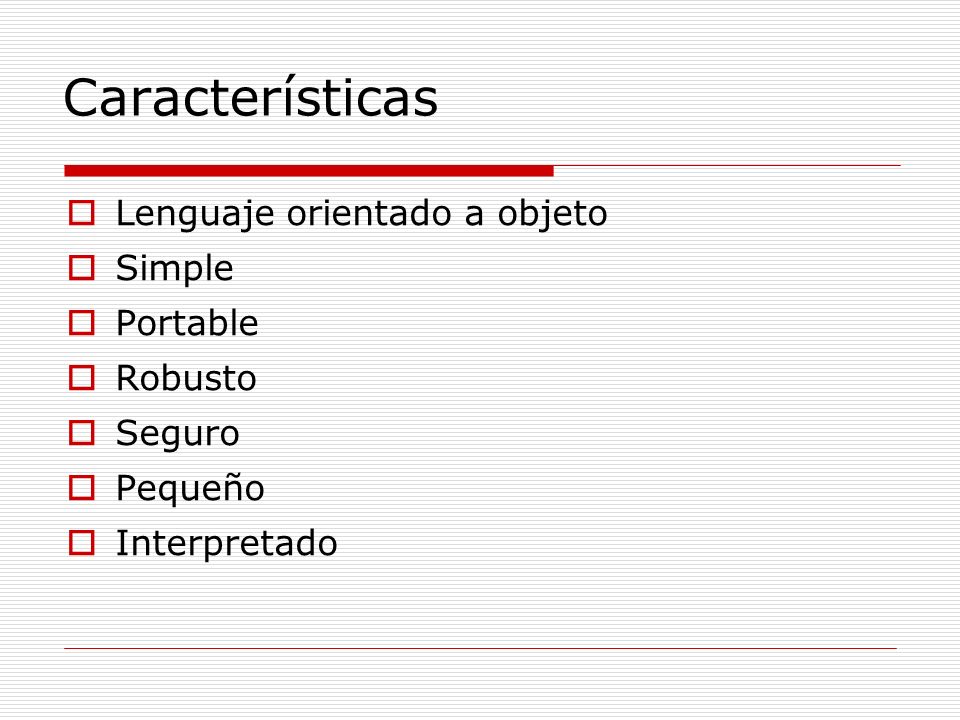Screen dimensions: 960x720
Task: Click the word Interpretado
Action: tap(227, 544)
